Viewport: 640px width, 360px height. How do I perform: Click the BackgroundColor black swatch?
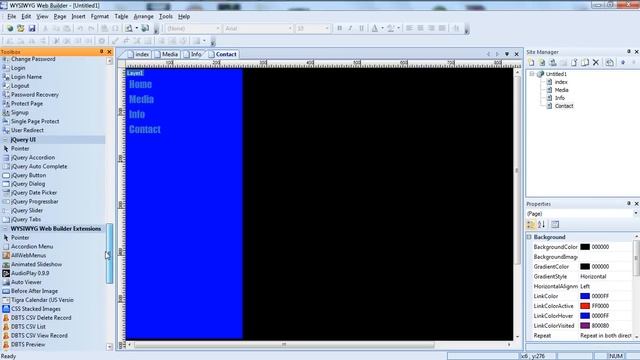tap(585, 247)
